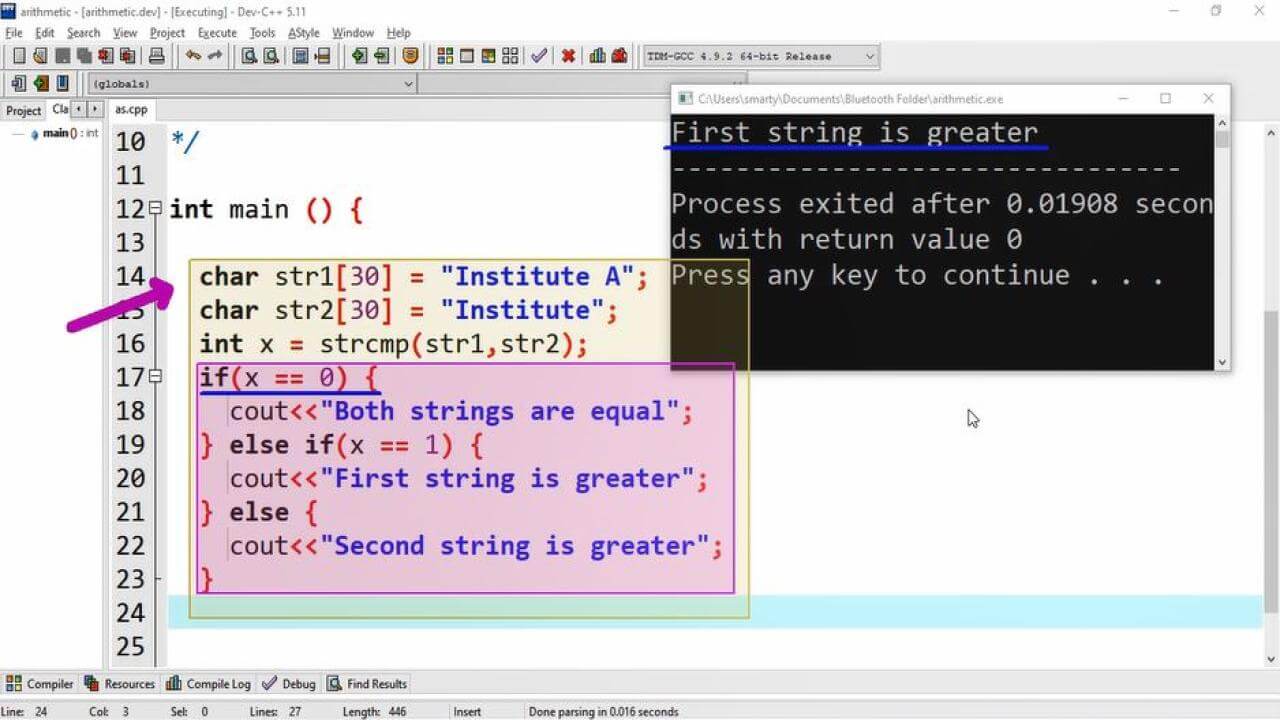Click the Goto line toolbar icon
This screenshot has height=720, width=1280.
tap(322, 56)
